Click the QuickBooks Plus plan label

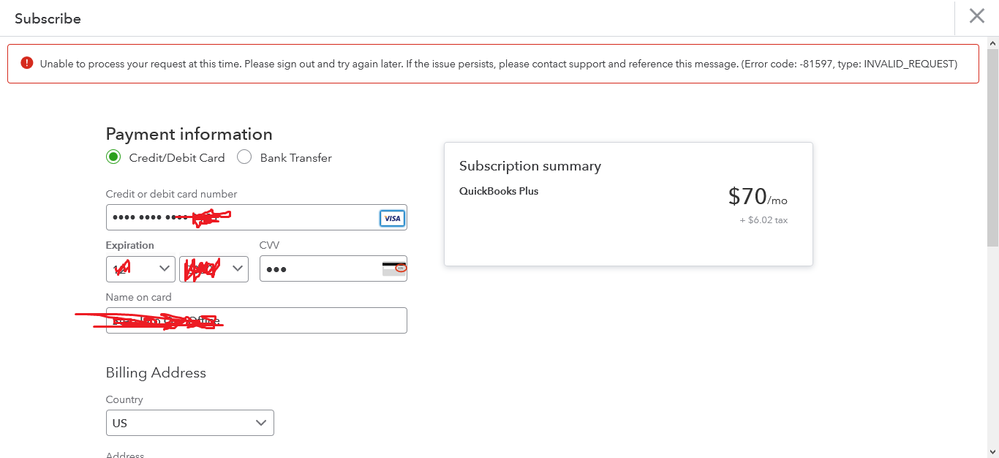pyautogui.click(x=499, y=191)
